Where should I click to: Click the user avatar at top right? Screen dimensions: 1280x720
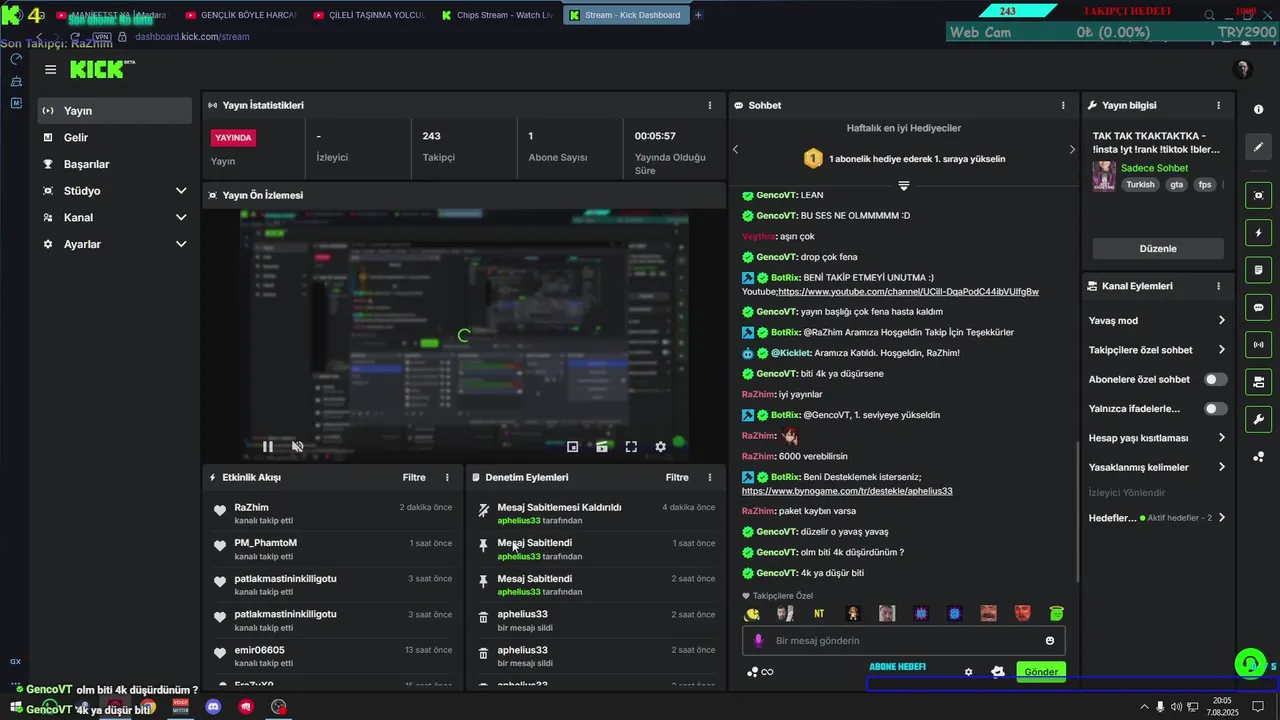point(1243,69)
